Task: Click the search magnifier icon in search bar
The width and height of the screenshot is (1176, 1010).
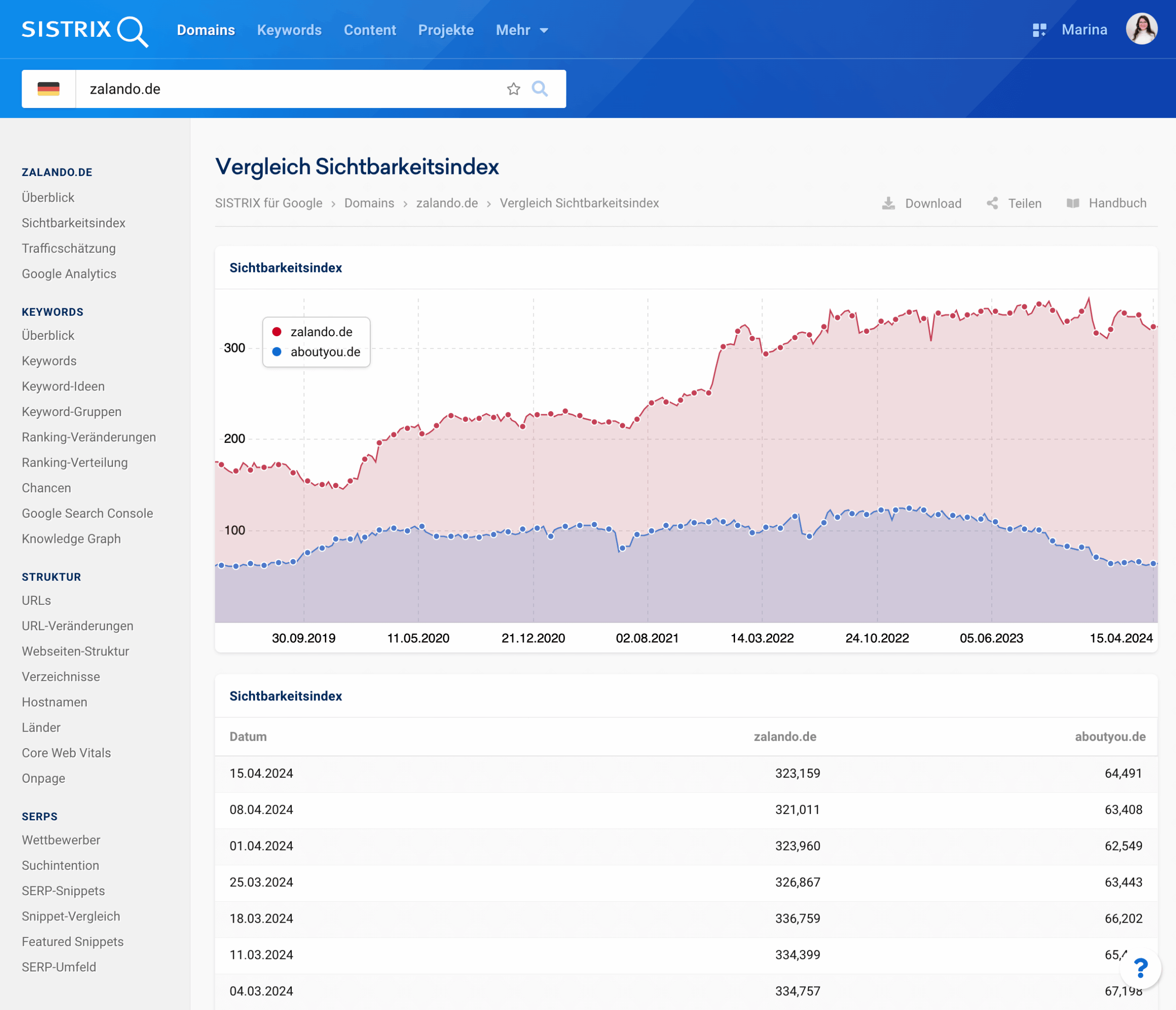Action: click(540, 89)
